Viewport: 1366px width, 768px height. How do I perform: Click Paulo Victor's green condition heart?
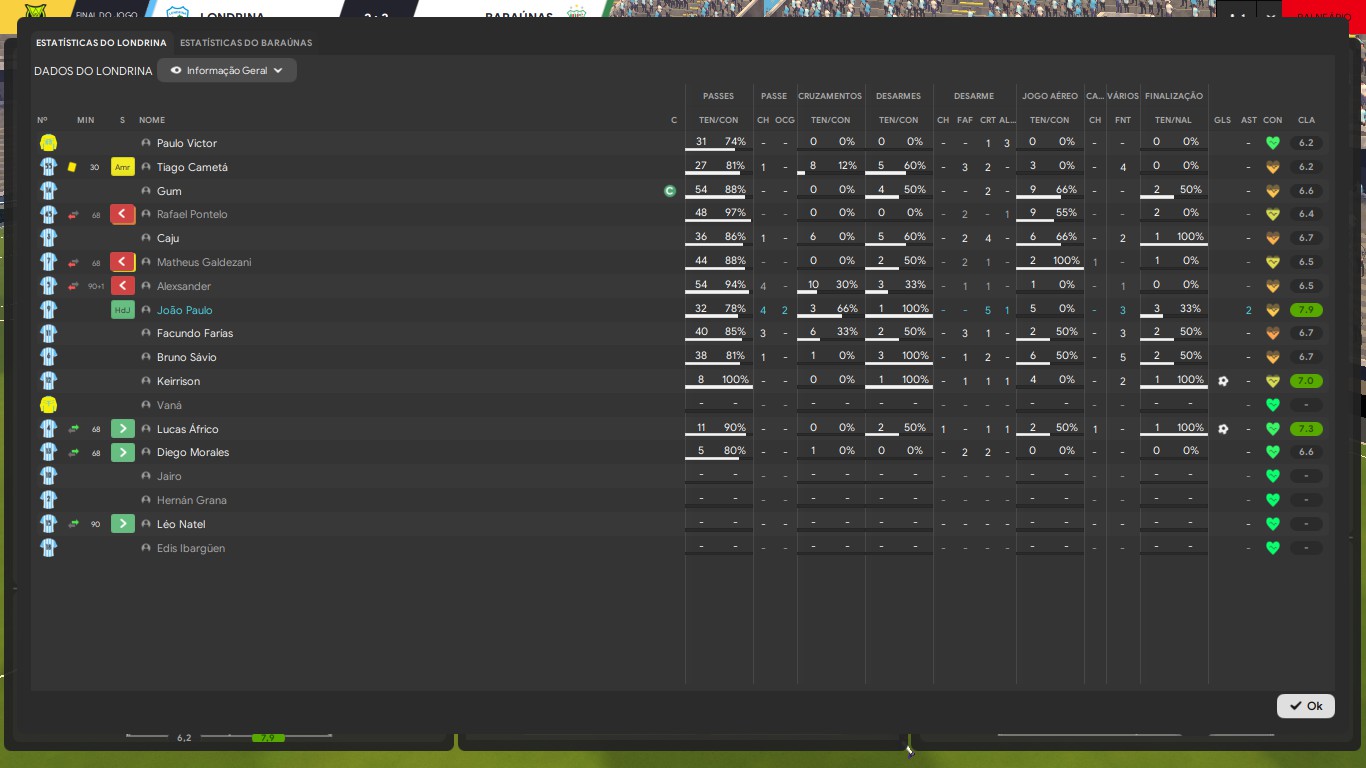coord(1273,143)
